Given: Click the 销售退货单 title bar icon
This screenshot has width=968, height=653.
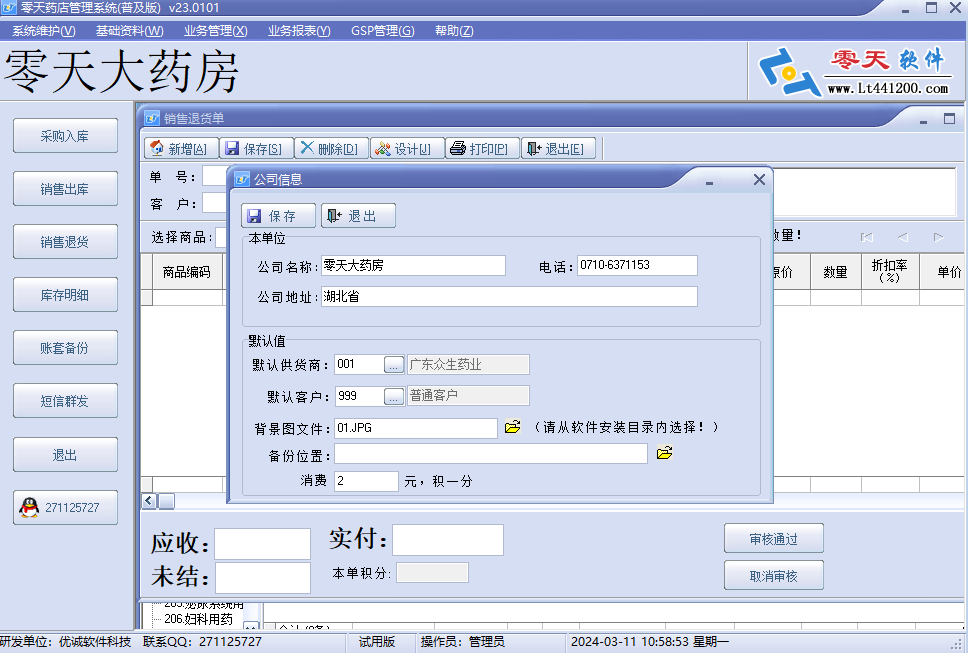Looking at the screenshot, I should pyautogui.click(x=152, y=119).
